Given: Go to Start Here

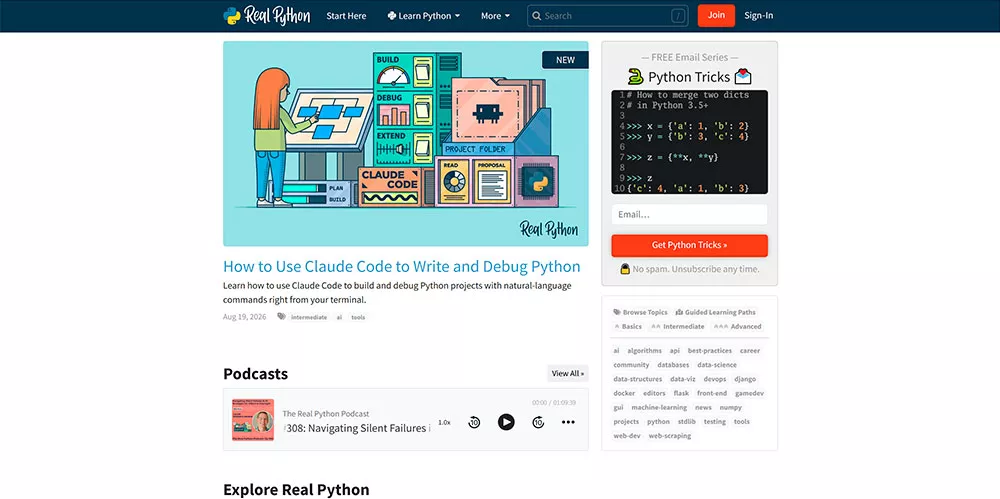Looking at the screenshot, I should 346,16.
